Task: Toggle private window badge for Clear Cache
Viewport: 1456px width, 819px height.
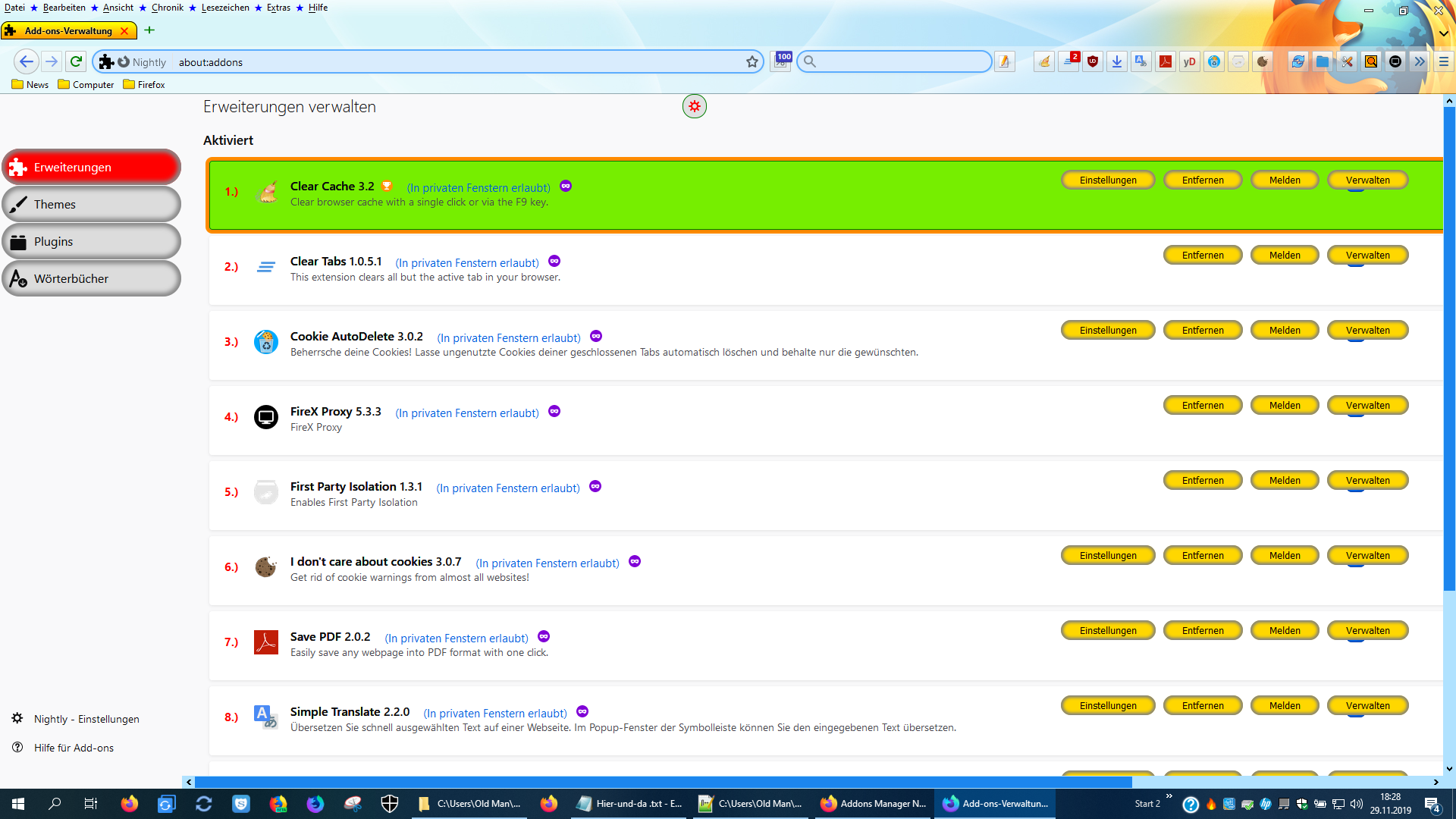Action: 566,187
